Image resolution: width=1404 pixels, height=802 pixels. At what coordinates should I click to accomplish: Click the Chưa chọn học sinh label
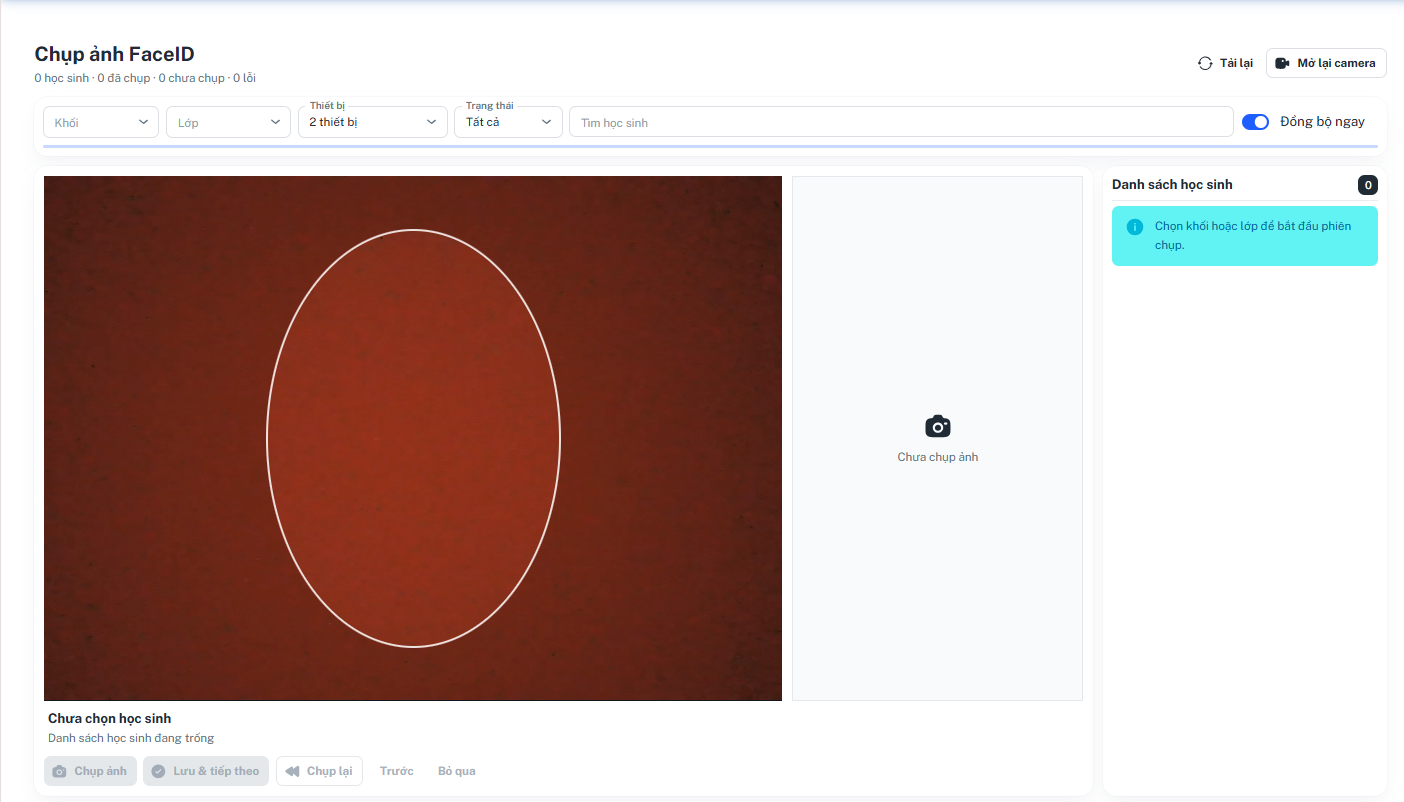110,718
